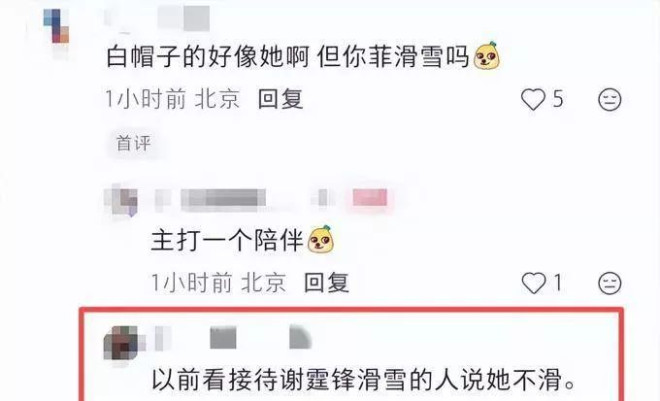The width and height of the screenshot is (660, 401).
Task: Tap the emoji in the top comment
Action: click(x=487, y=56)
